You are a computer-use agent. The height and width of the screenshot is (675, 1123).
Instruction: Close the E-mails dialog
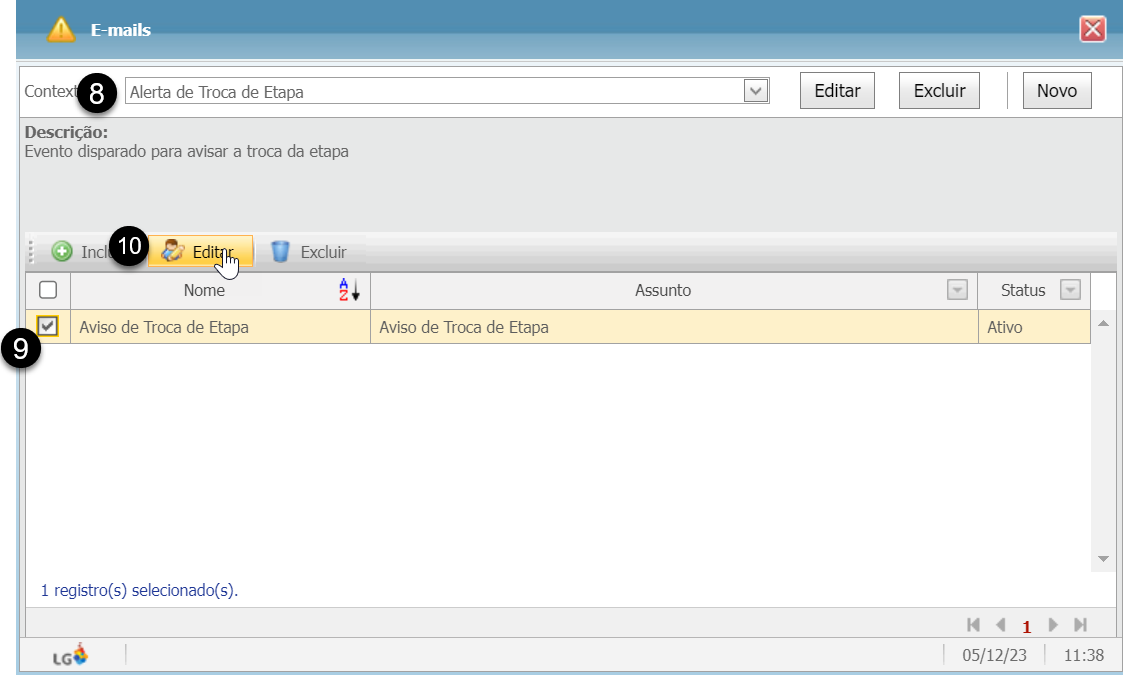pos(1092,29)
